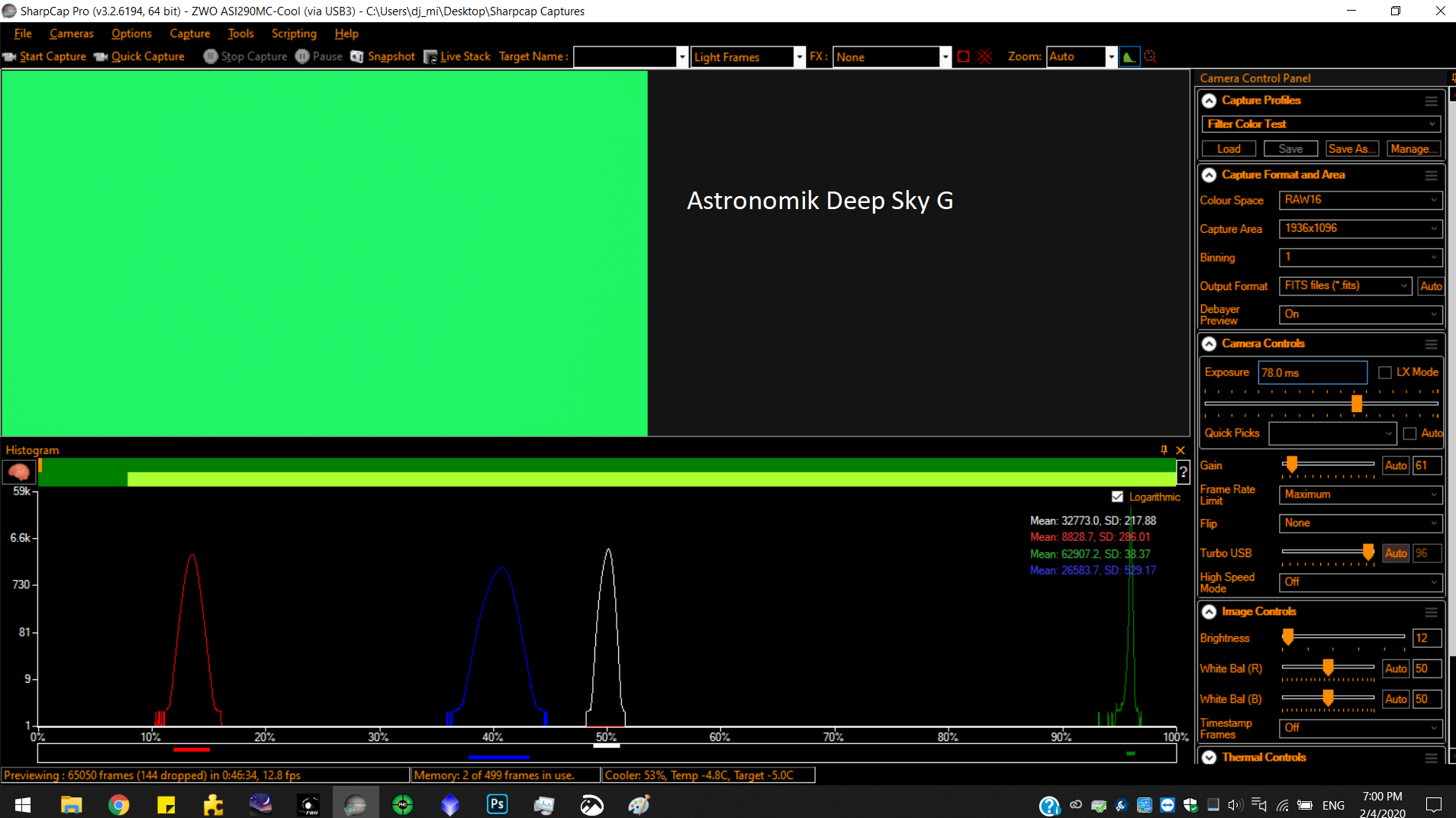Image resolution: width=1456 pixels, height=818 pixels.
Task: Click the Save As... profile button
Action: pyautogui.click(x=1351, y=149)
